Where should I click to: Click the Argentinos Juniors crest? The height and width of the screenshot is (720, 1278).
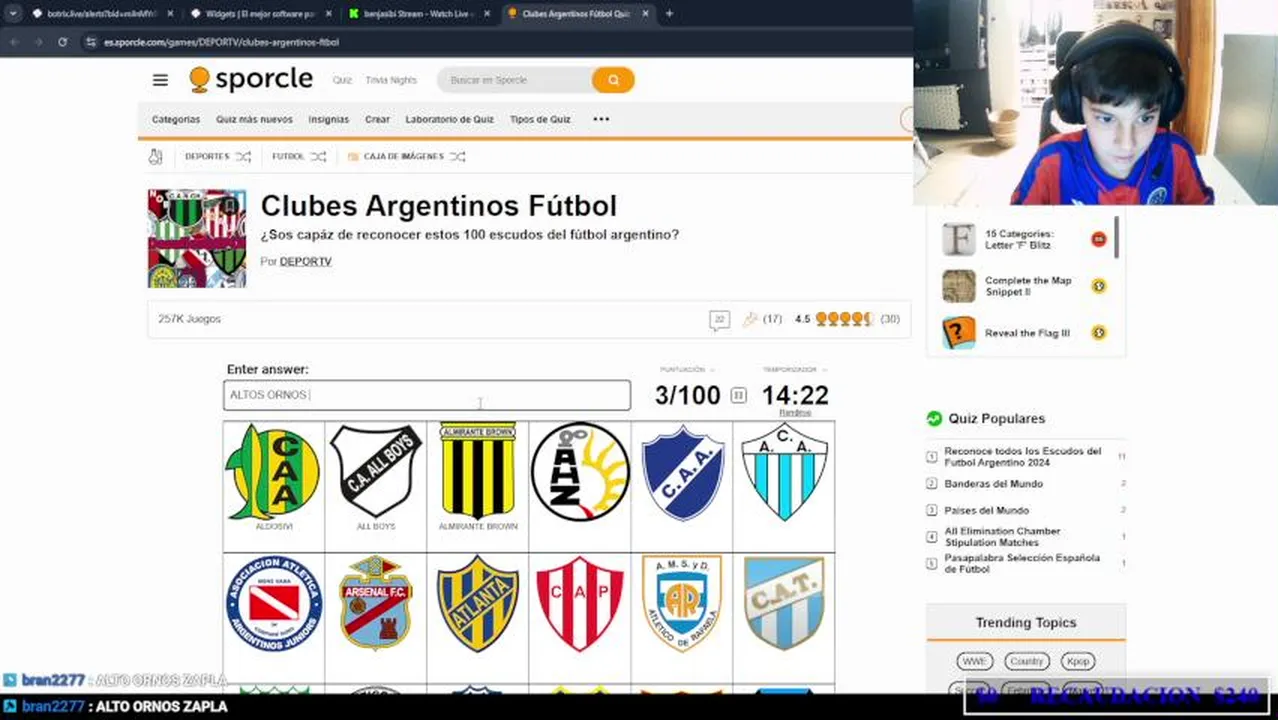click(273, 603)
